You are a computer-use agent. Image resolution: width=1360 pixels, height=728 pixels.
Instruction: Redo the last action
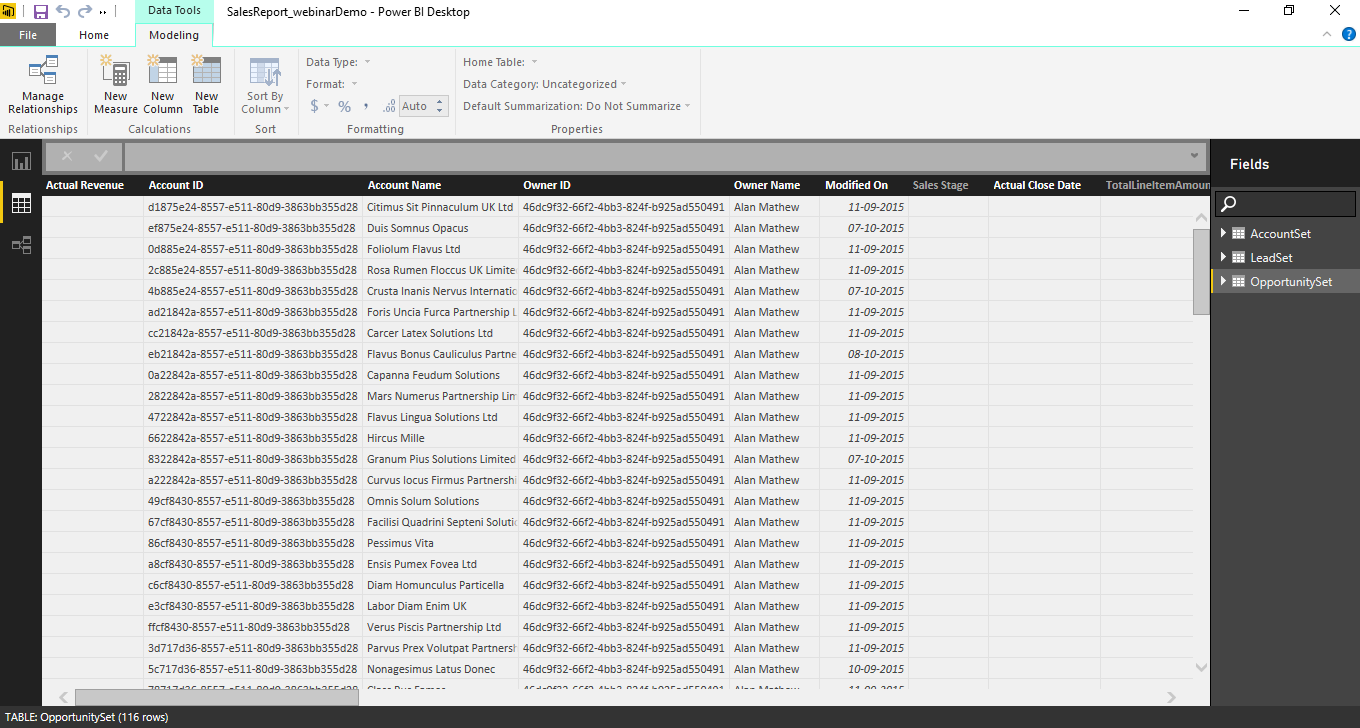[85, 12]
